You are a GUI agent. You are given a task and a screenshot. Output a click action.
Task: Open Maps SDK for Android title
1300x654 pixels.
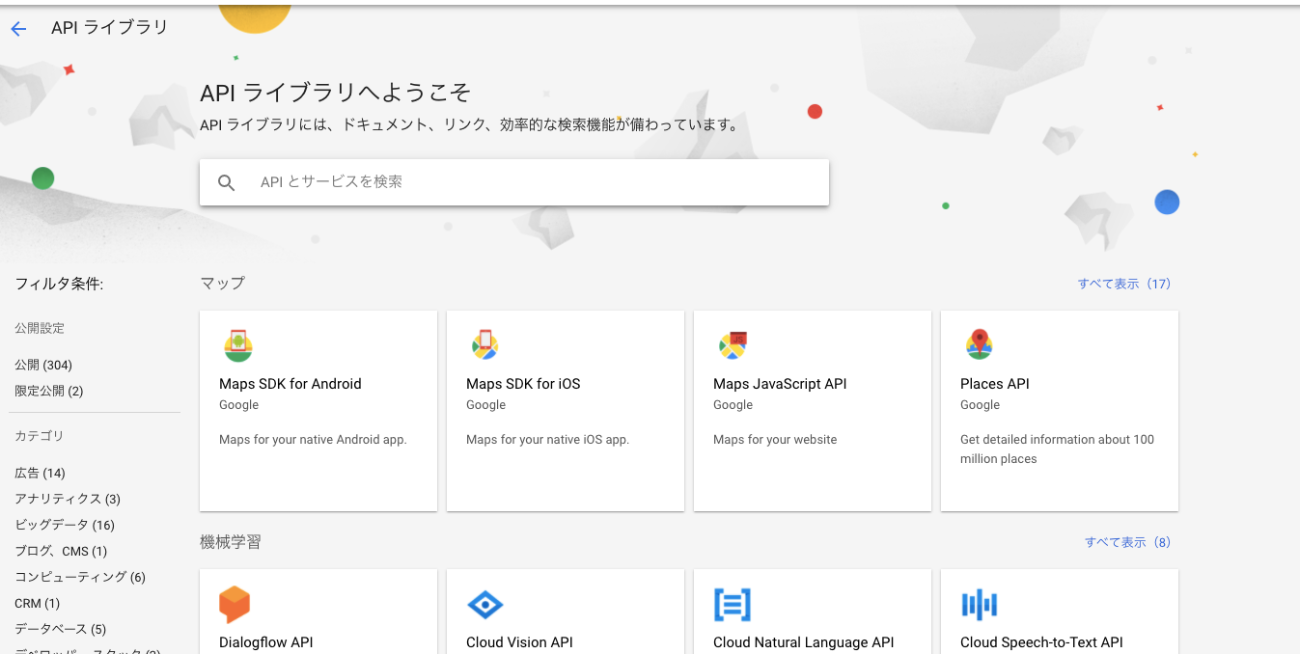click(290, 384)
